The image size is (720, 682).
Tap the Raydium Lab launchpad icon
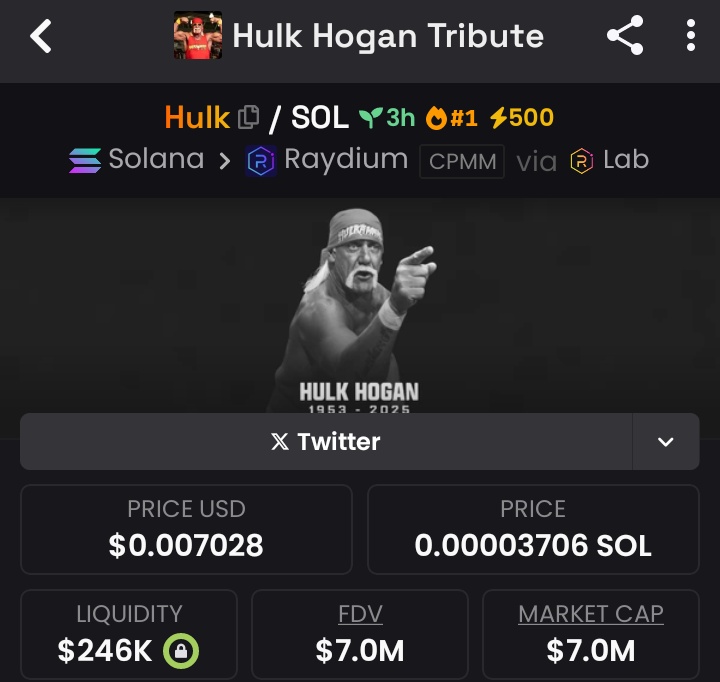point(582,161)
